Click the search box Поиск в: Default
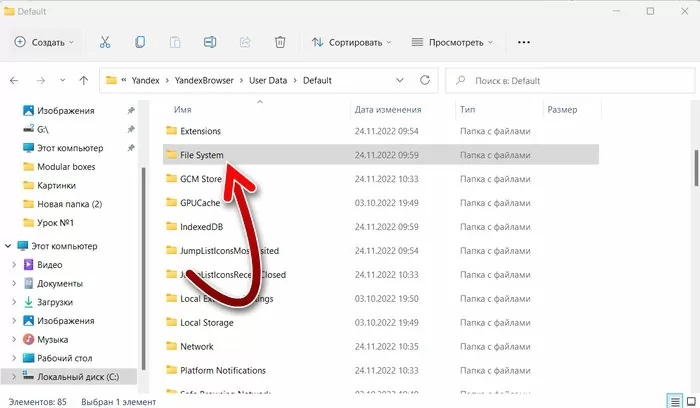This screenshot has width=700, height=408. 570,80
